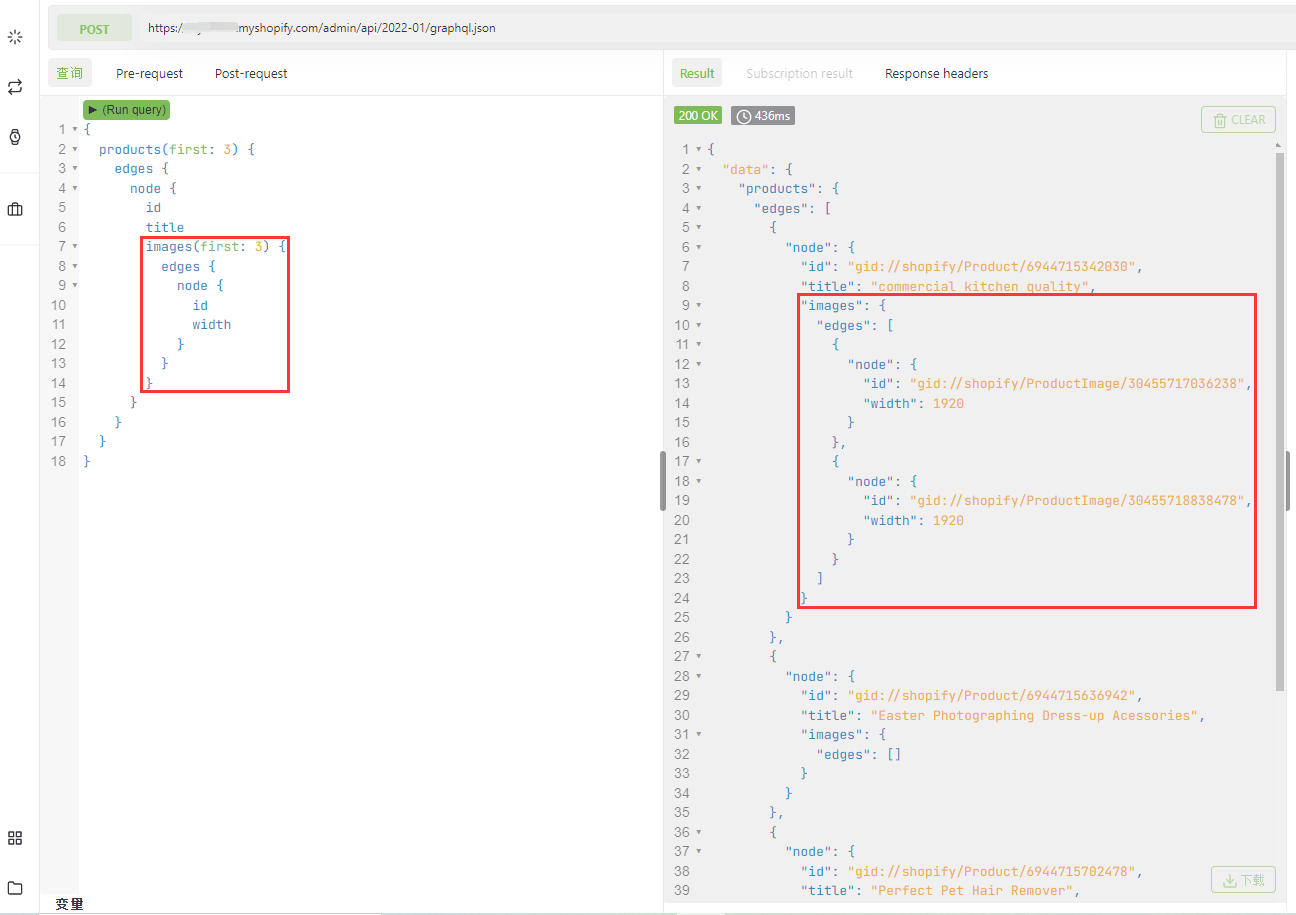Select the Post-request tab
This screenshot has width=1296, height=915.
[x=251, y=73]
